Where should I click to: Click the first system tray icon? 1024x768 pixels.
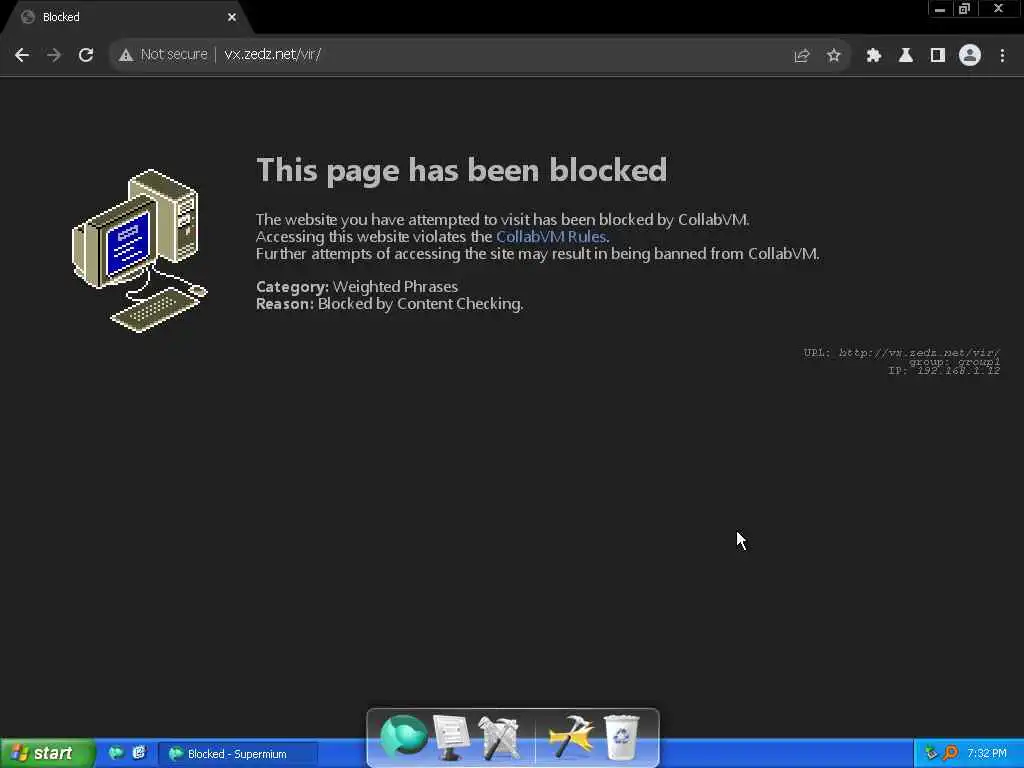931,754
